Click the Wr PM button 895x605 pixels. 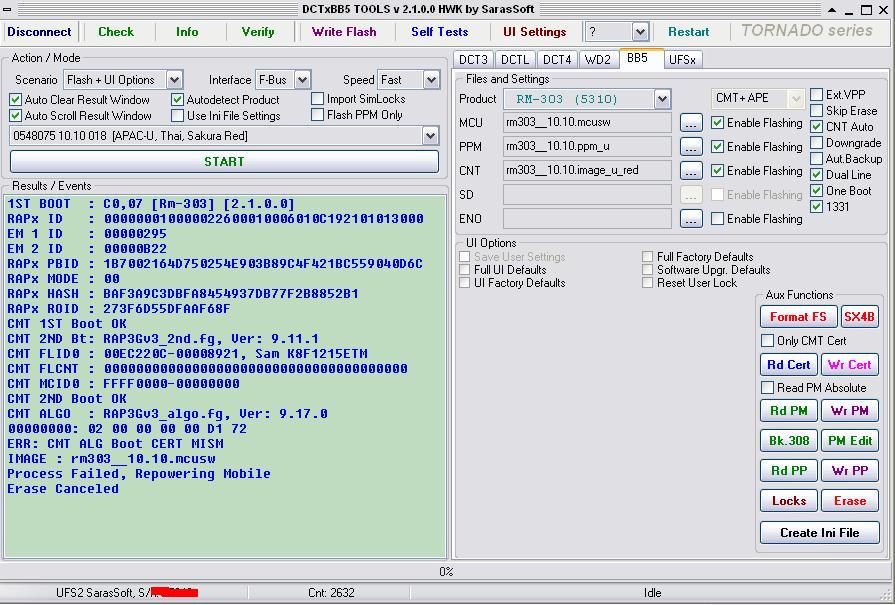(x=849, y=410)
